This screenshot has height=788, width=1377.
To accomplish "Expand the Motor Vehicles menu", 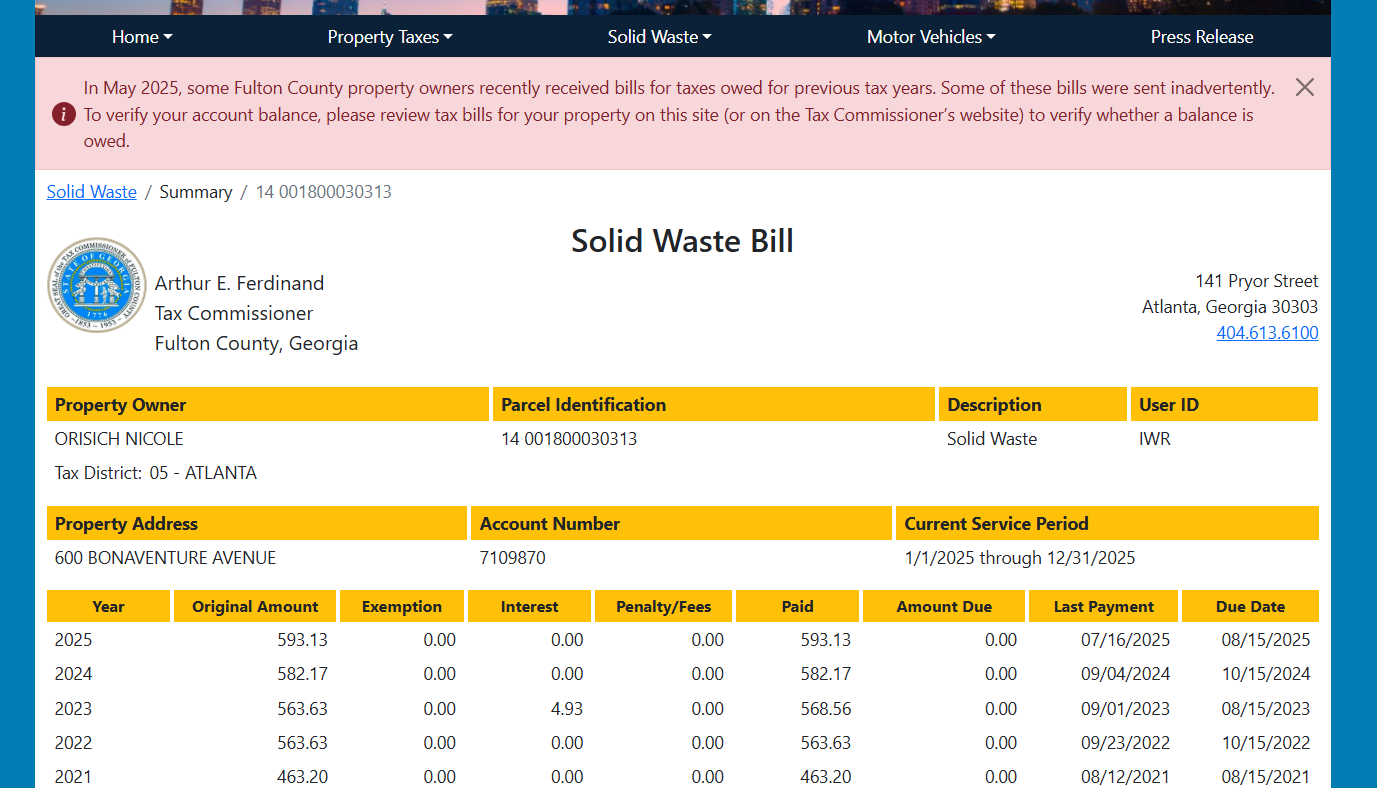I will (x=930, y=37).
